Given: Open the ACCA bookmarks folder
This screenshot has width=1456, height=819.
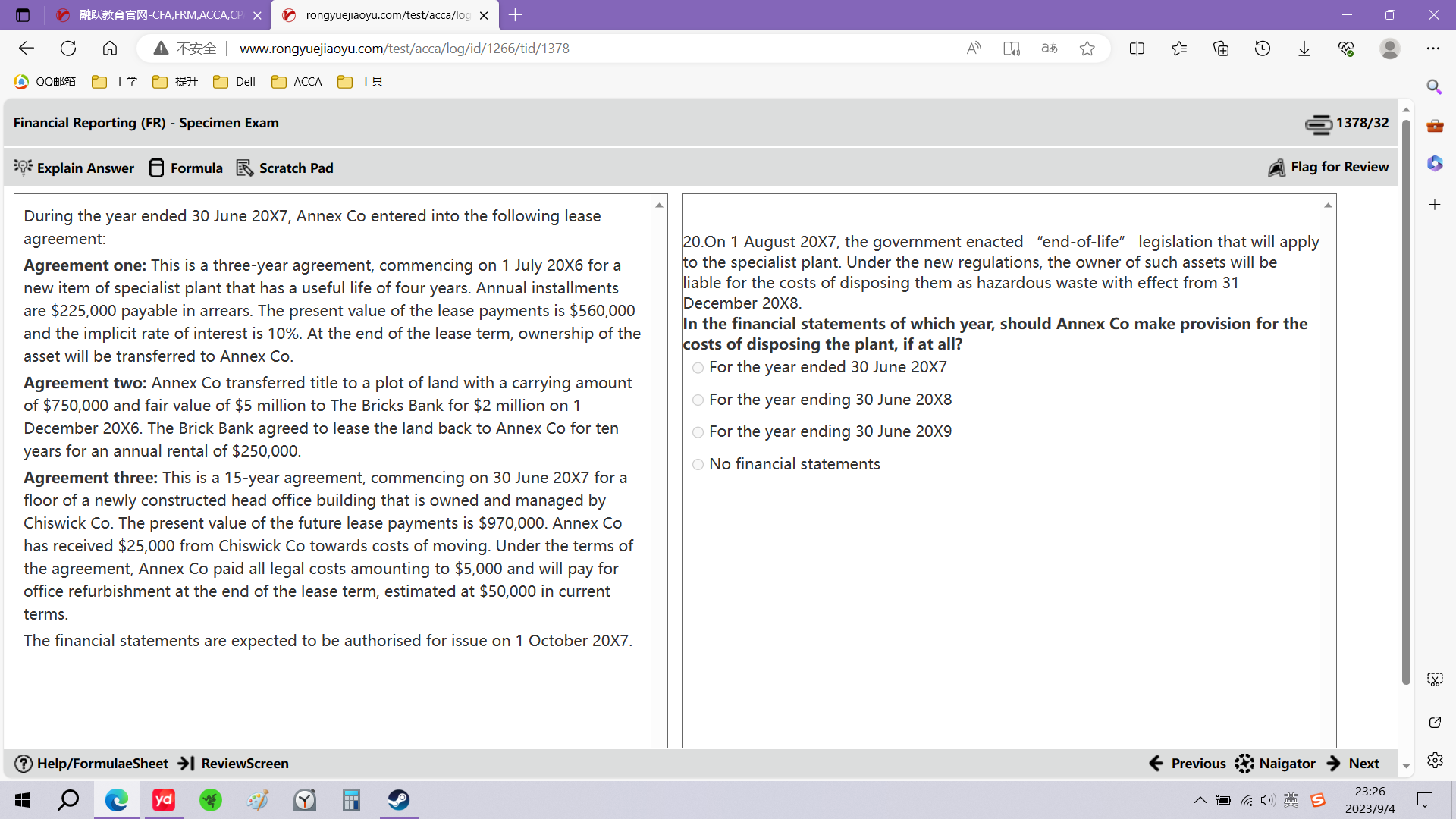Looking at the screenshot, I should point(297,82).
